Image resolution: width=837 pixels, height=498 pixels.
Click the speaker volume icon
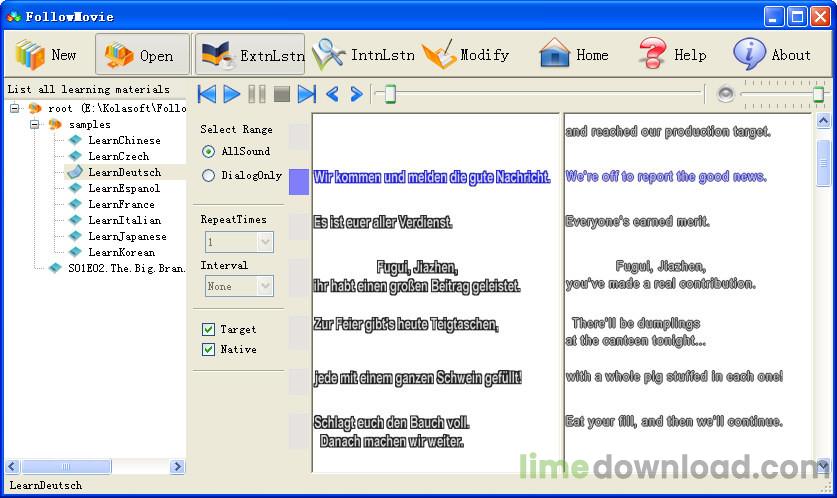[x=726, y=94]
